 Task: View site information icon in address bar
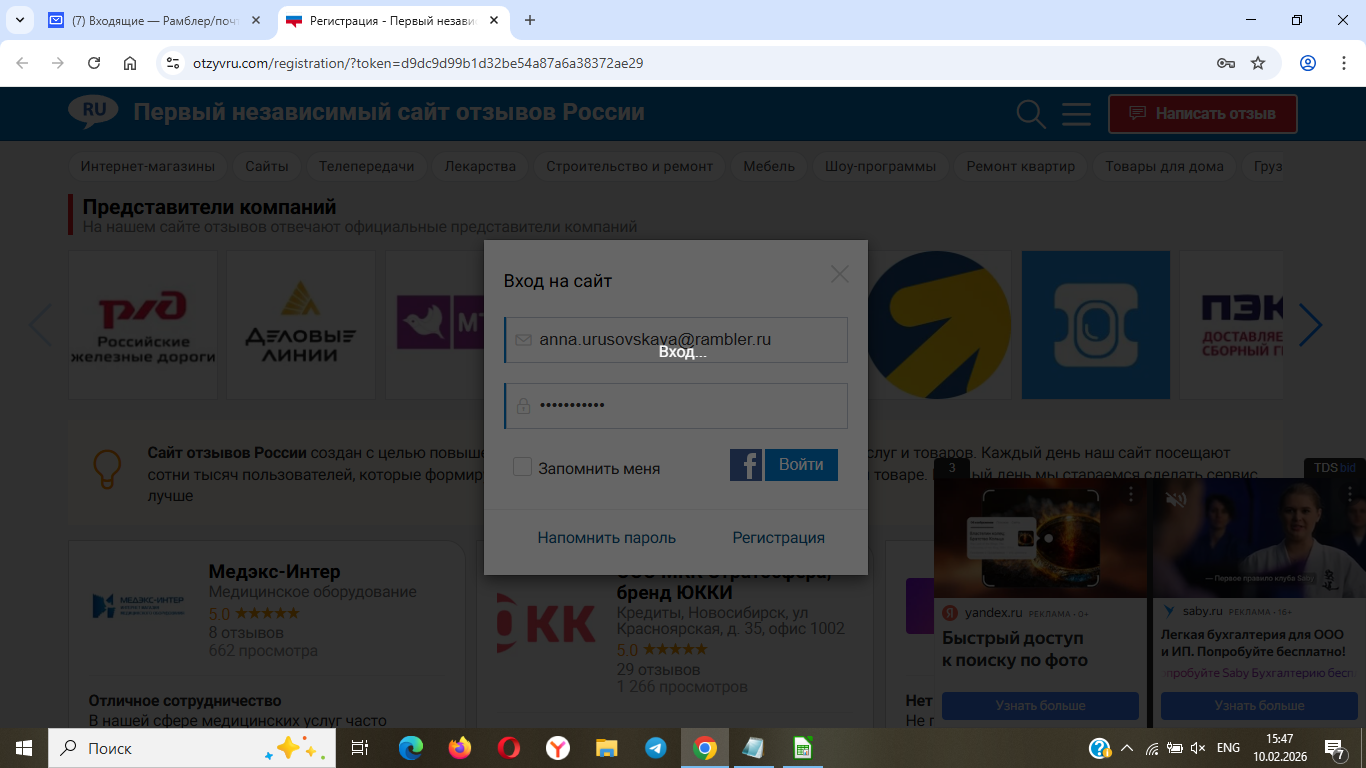tap(172, 63)
